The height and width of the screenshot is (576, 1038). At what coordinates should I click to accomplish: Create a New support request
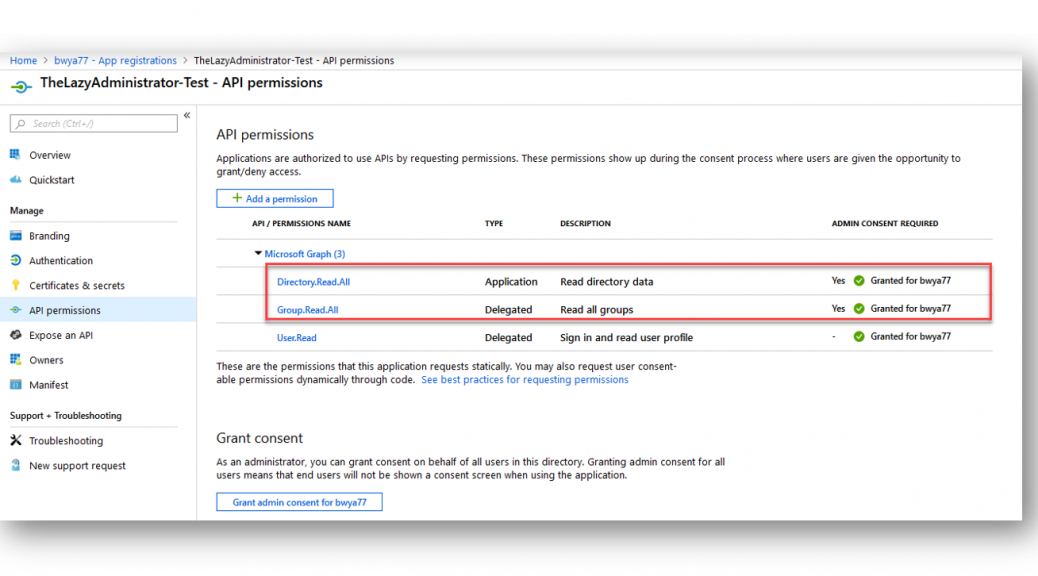click(x=77, y=465)
